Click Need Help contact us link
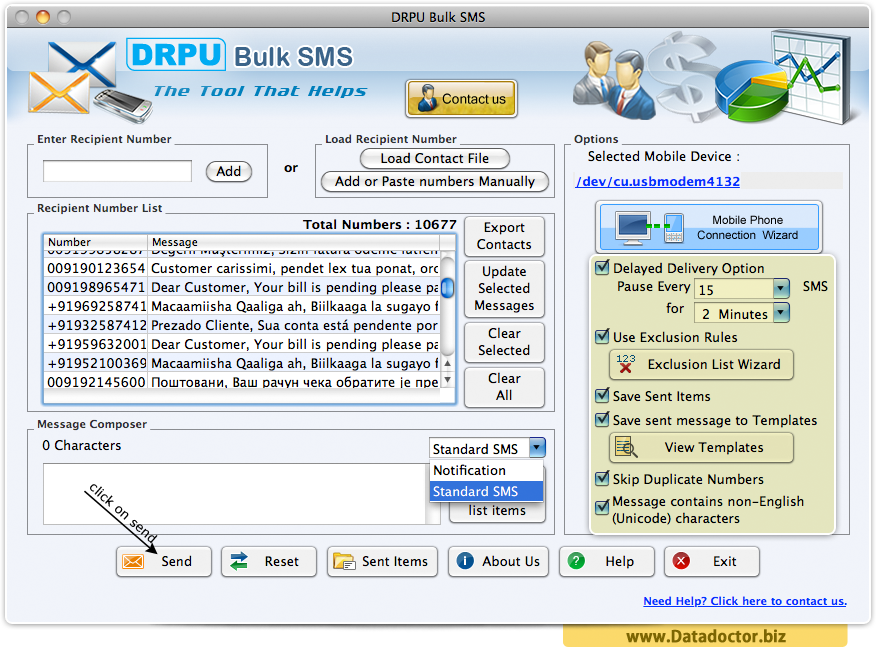 pos(745,601)
